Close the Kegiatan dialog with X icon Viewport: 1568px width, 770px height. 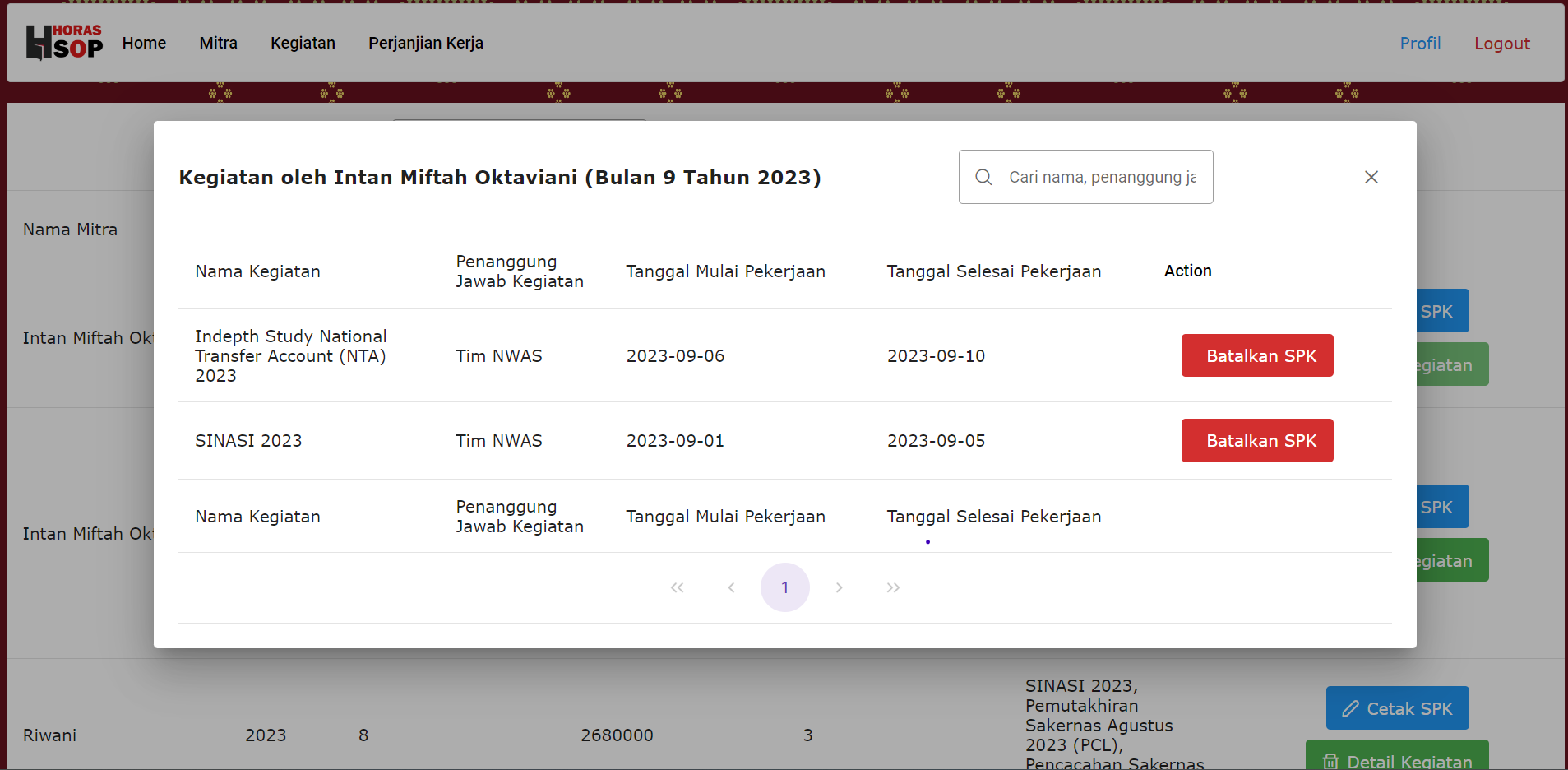(1371, 177)
